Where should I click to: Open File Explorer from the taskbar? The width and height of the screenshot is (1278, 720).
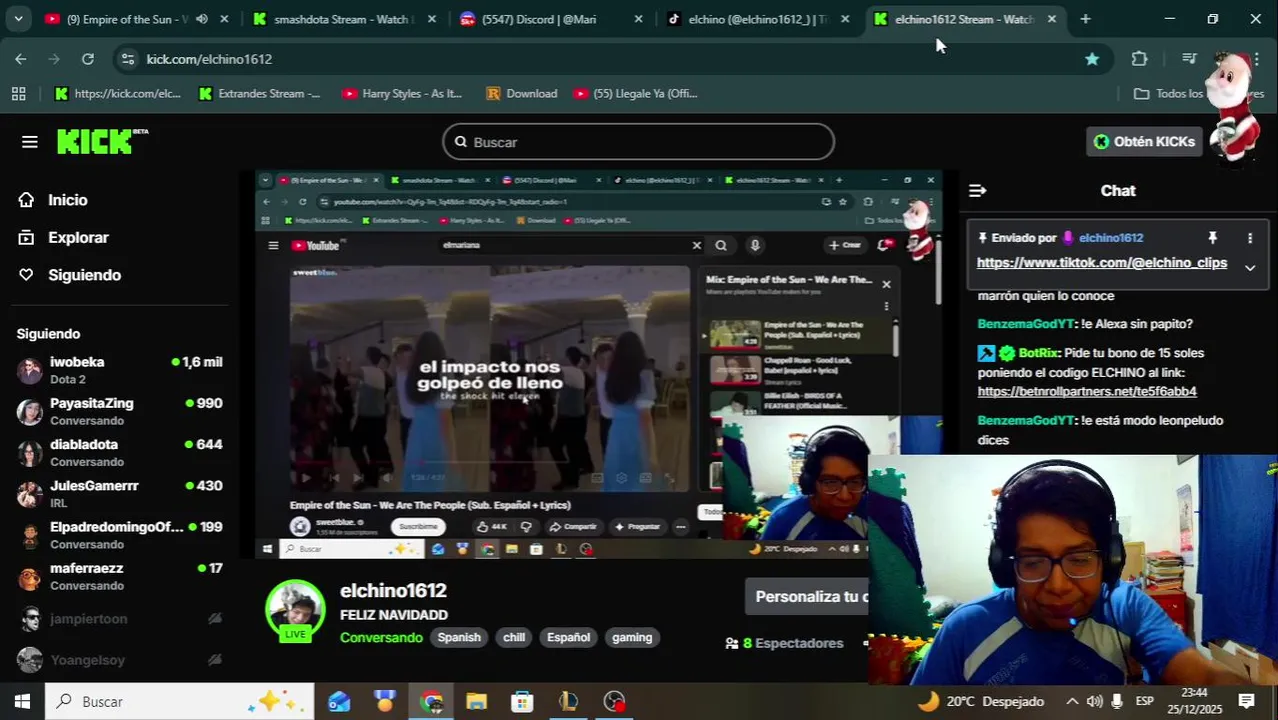coord(476,702)
